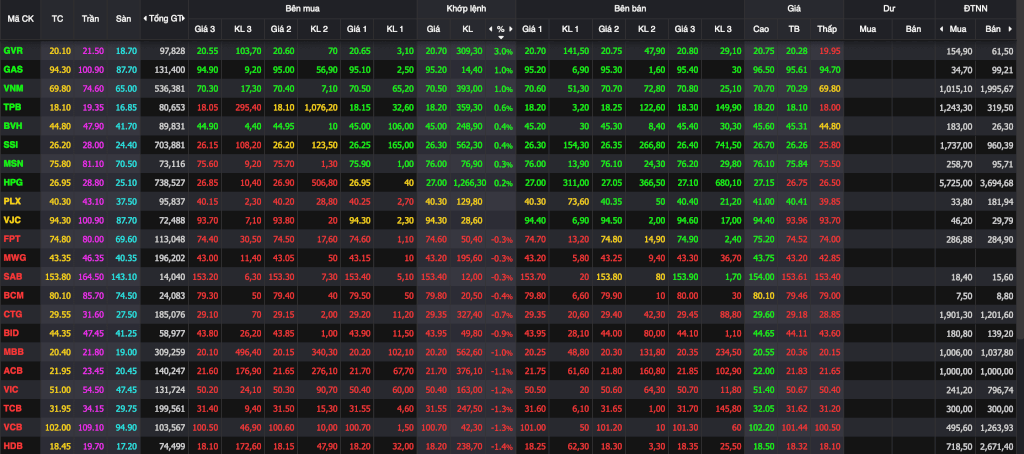Select GAS high price 96.50

pyautogui.click(x=763, y=69)
